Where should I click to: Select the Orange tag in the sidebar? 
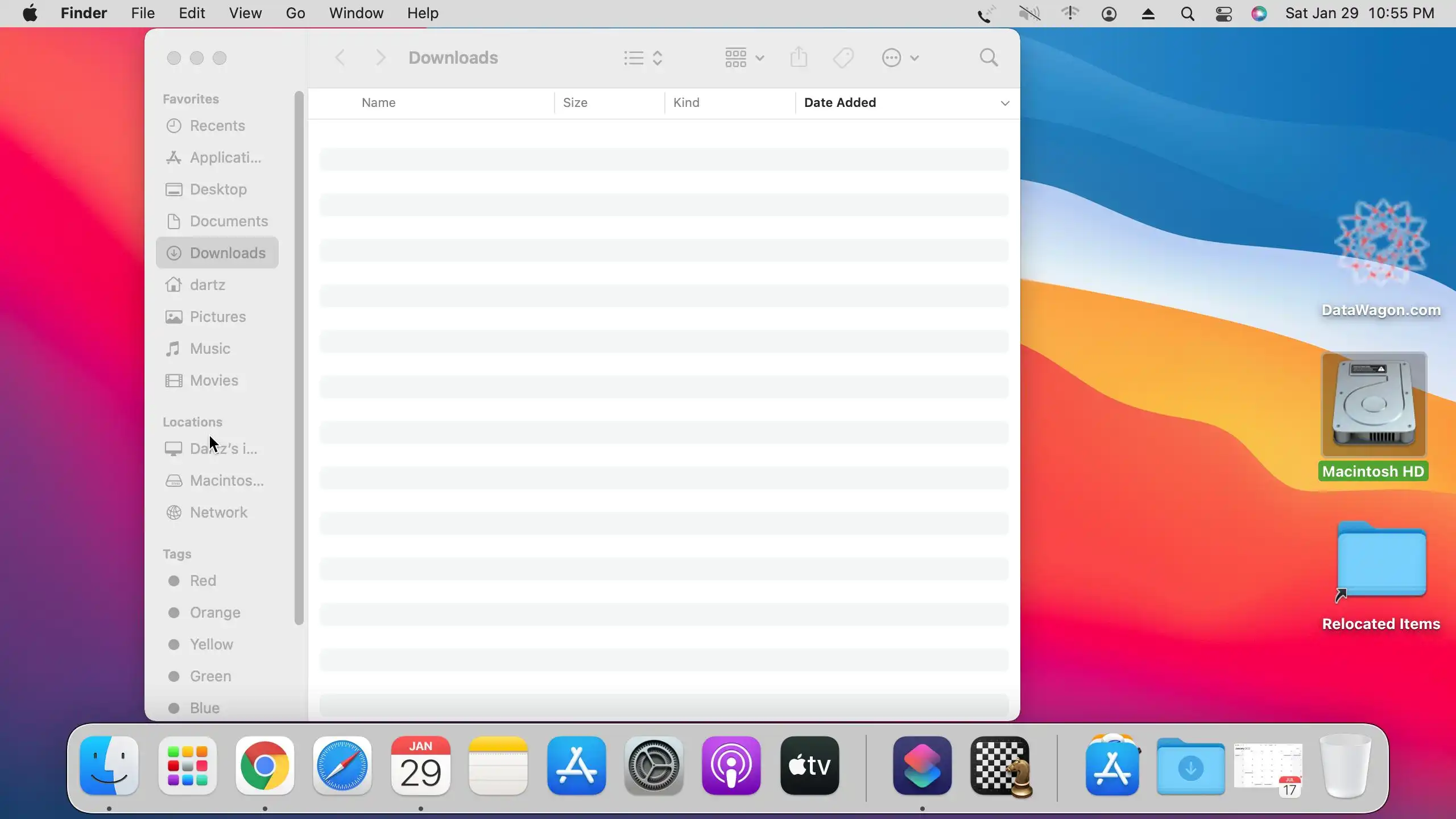point(214,613)
